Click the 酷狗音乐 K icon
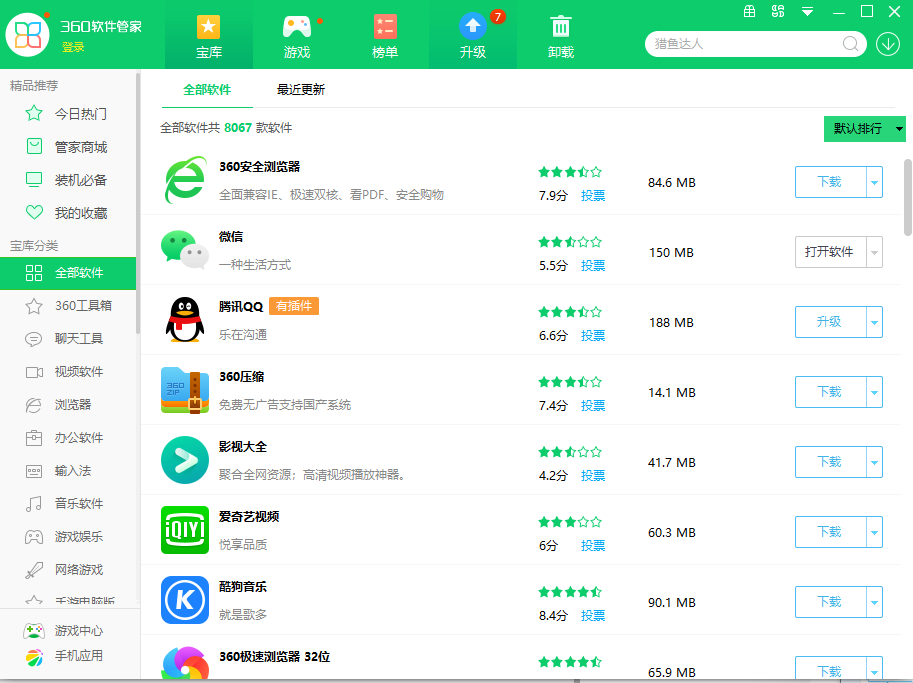This screenshot has height=683, width=913. coord(185,602)
